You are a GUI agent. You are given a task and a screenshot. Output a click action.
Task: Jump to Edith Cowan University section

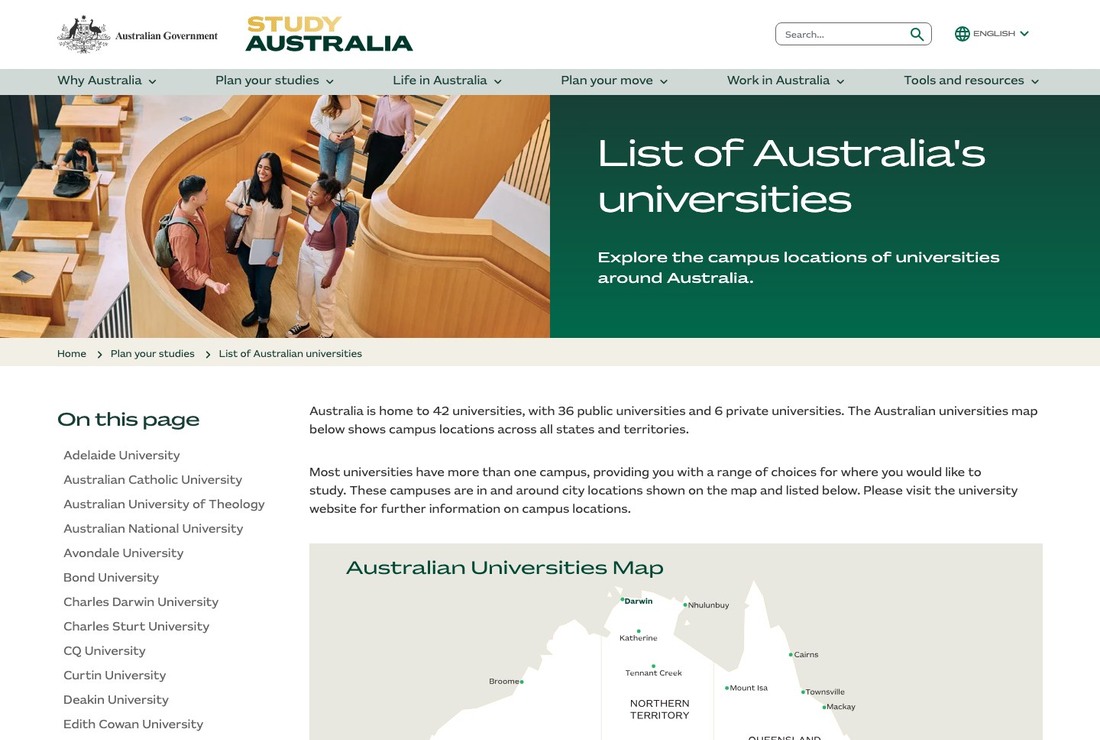133,725
